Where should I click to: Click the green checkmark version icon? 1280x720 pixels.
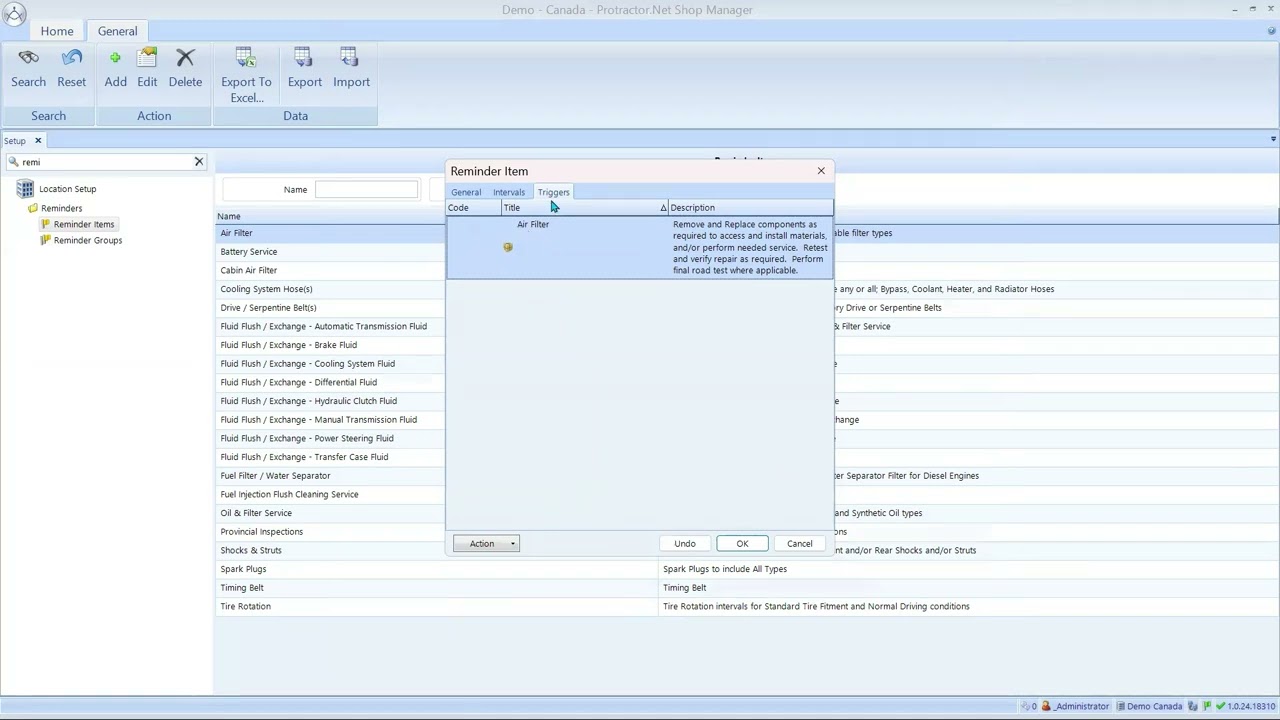[x=1220, y=706]
